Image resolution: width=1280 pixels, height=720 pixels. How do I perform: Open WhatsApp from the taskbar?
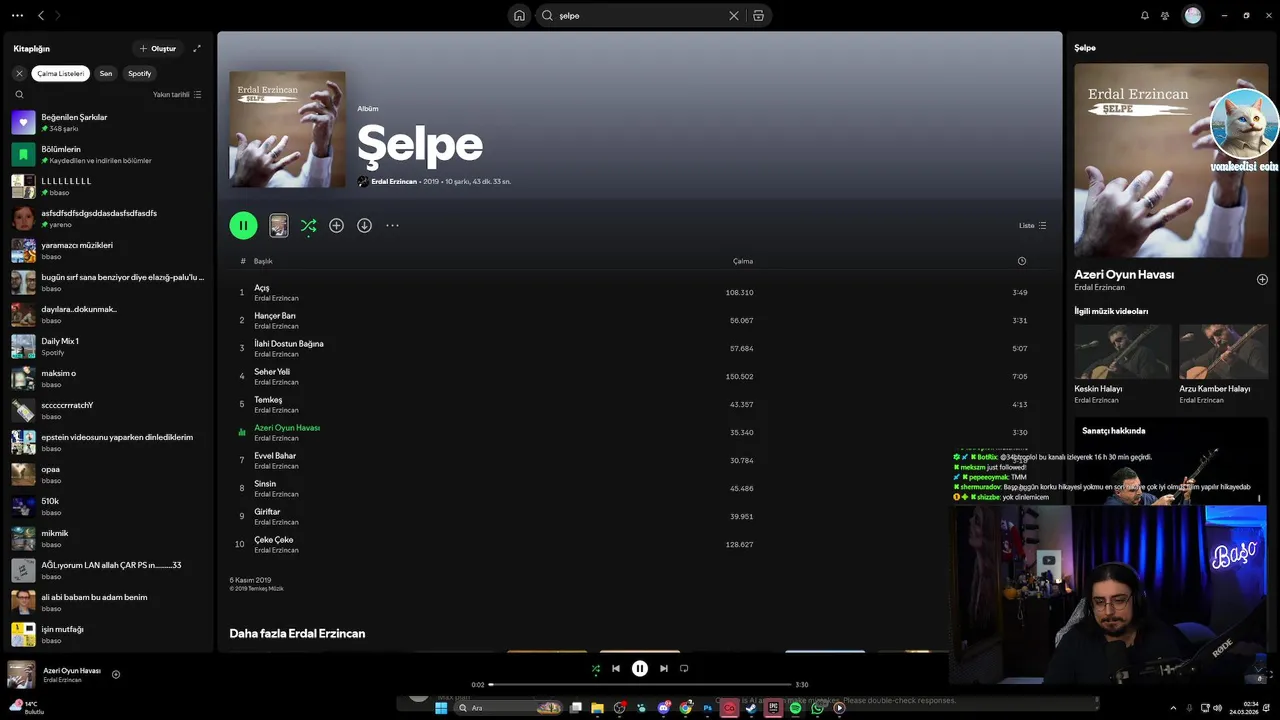pyautogui.click(x=817, y=708)
